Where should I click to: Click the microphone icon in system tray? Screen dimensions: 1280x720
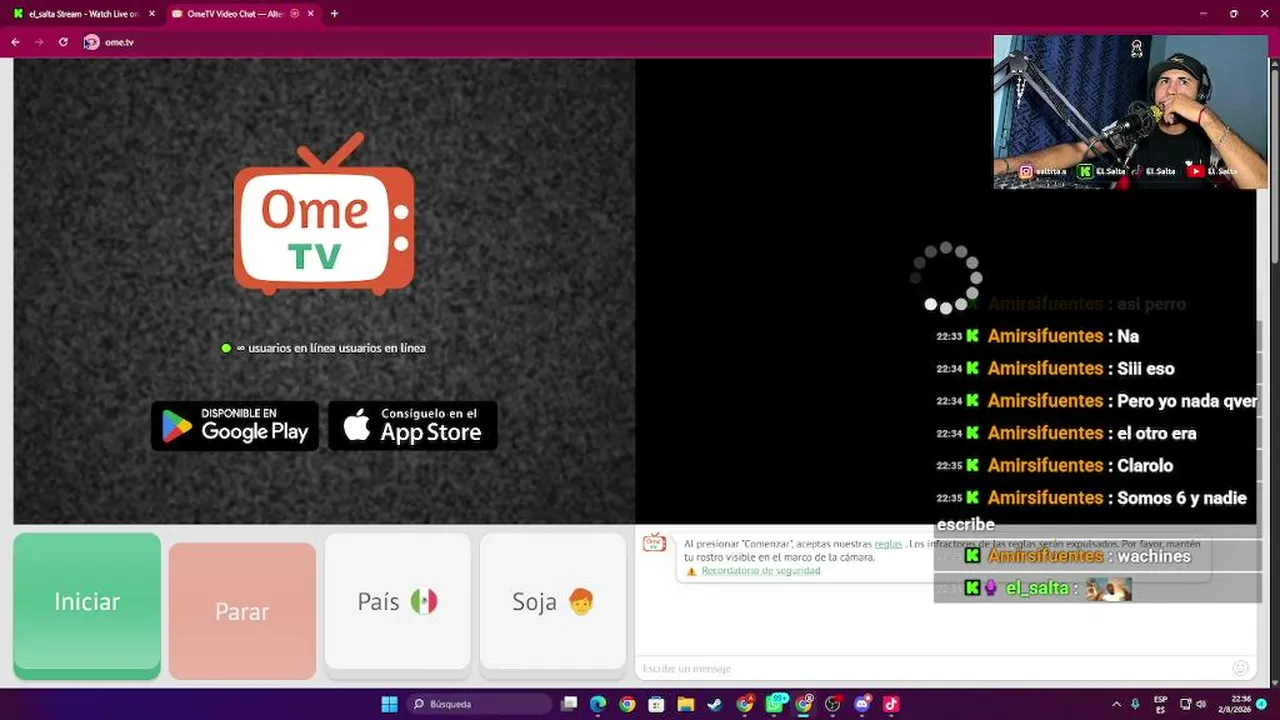pos(1135,704)
